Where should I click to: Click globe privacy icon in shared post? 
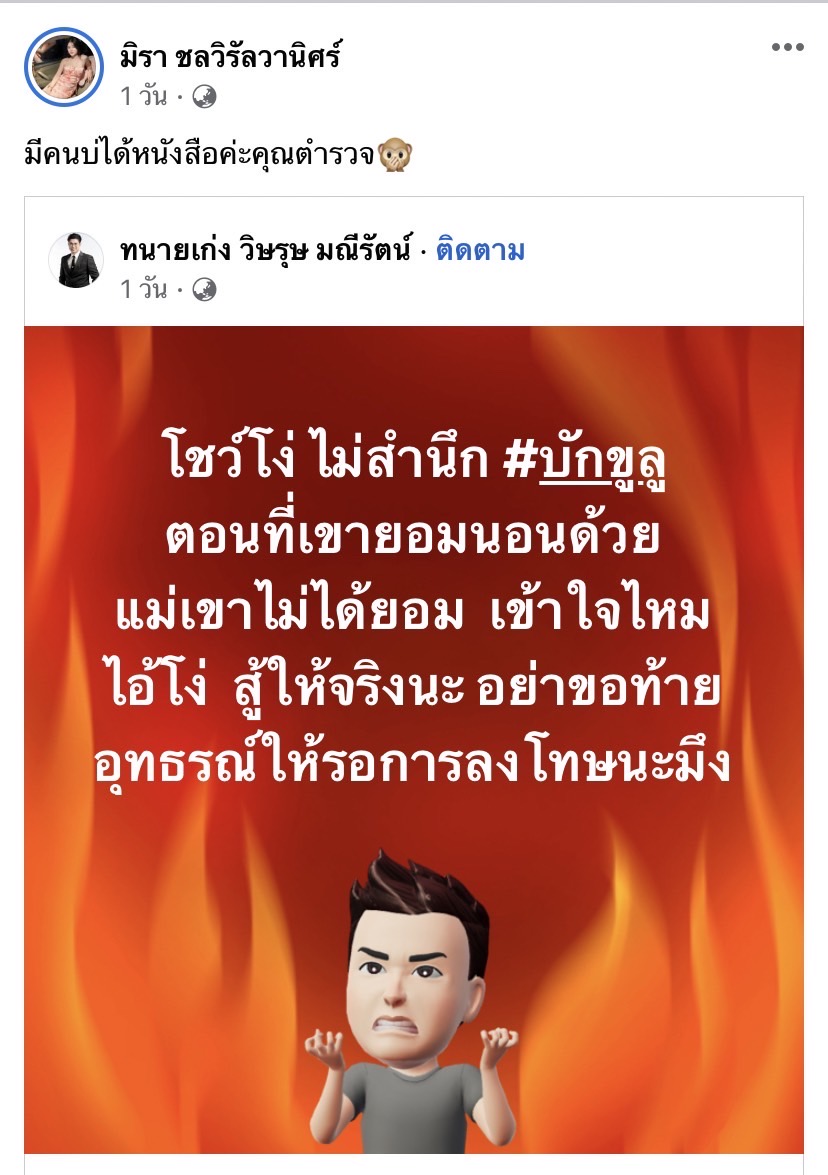pyautogui.click(x=205, y=289)
